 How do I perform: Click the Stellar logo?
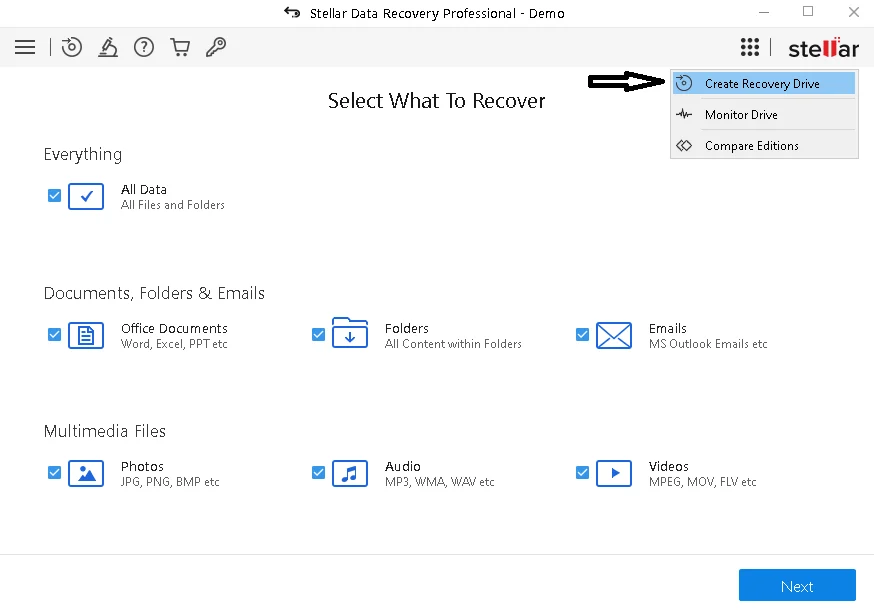823,48
